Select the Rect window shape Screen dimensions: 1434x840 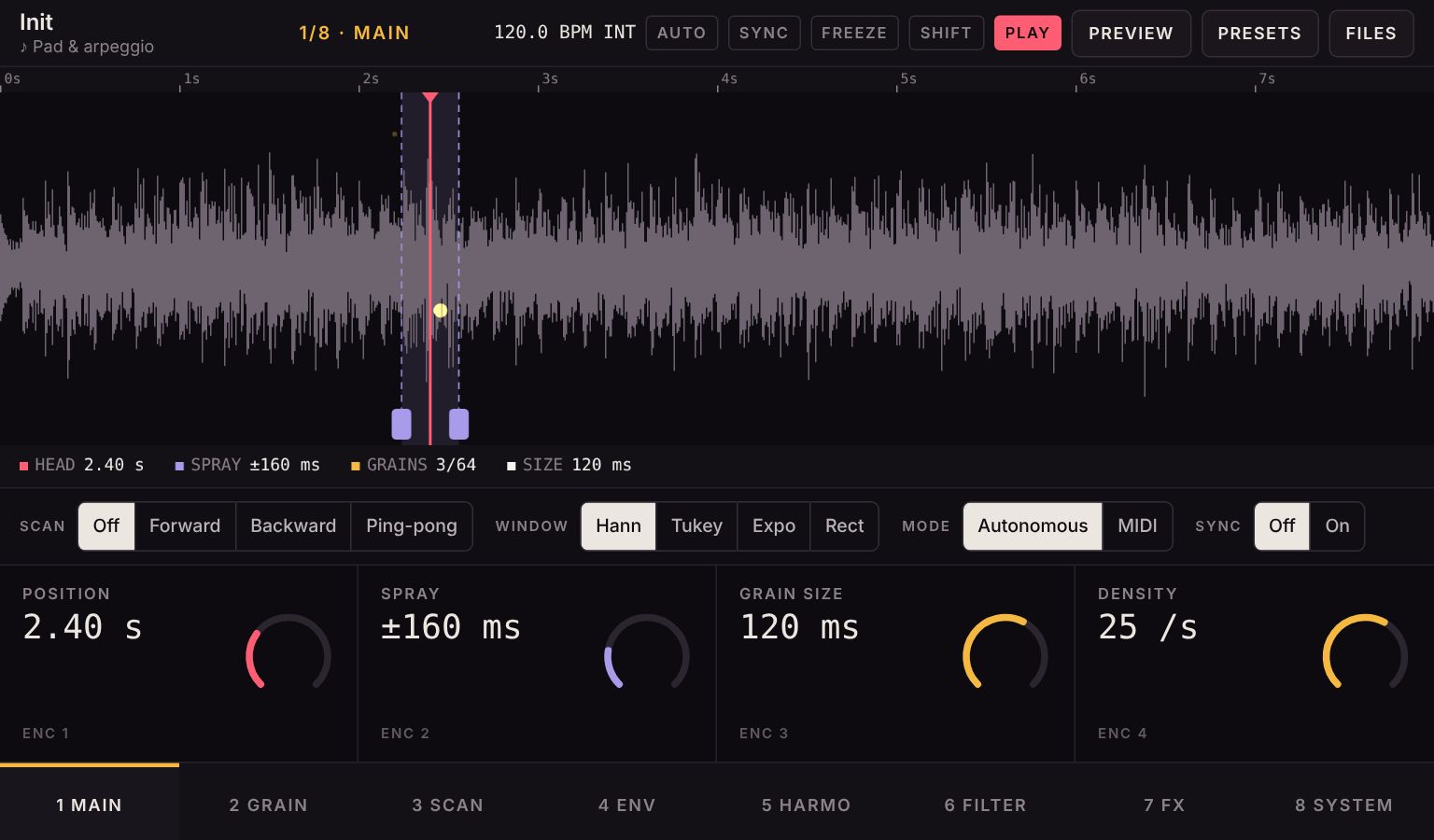845,526
